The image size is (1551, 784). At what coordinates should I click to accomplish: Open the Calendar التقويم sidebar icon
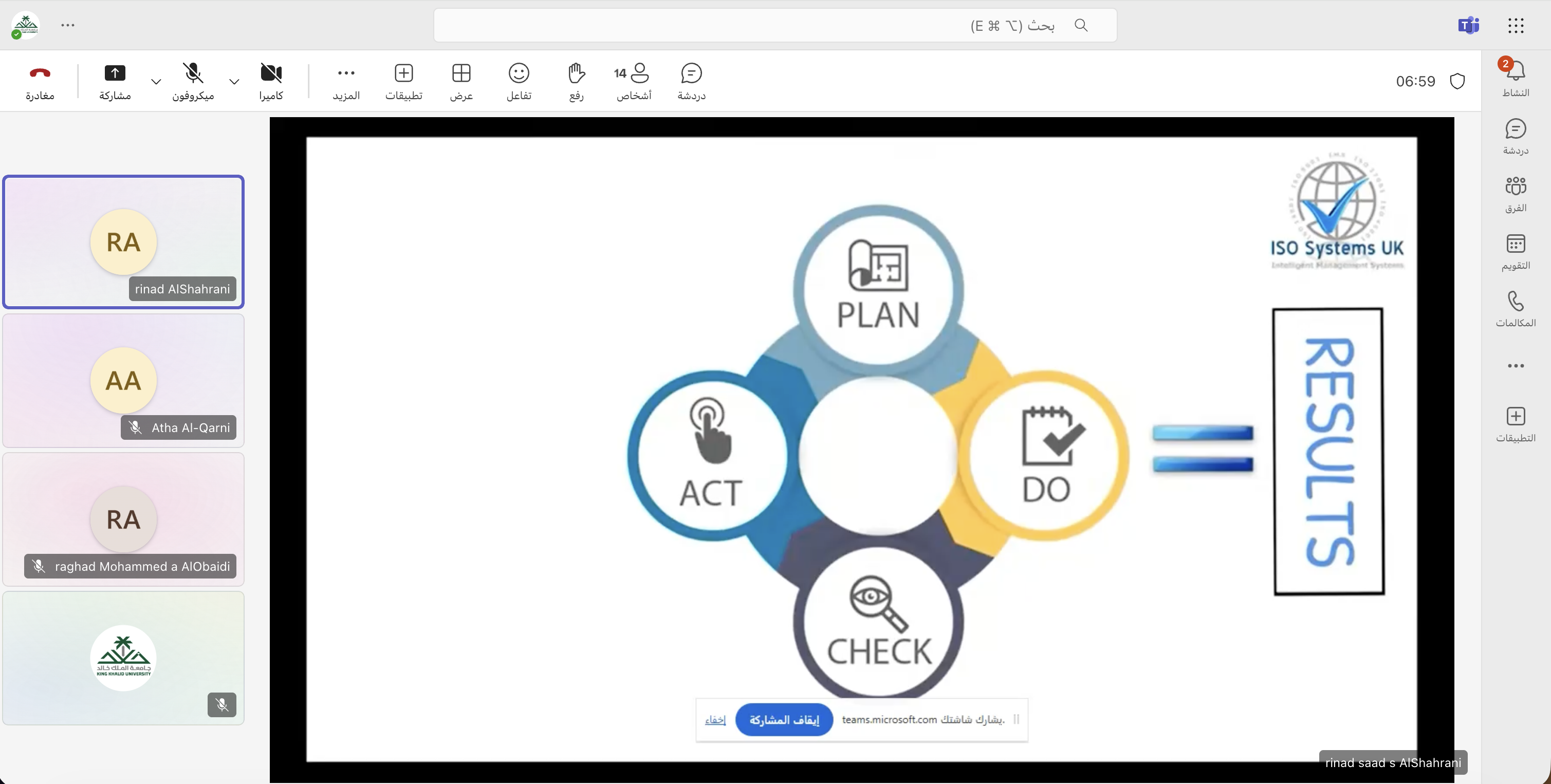tap(1515, 252)
